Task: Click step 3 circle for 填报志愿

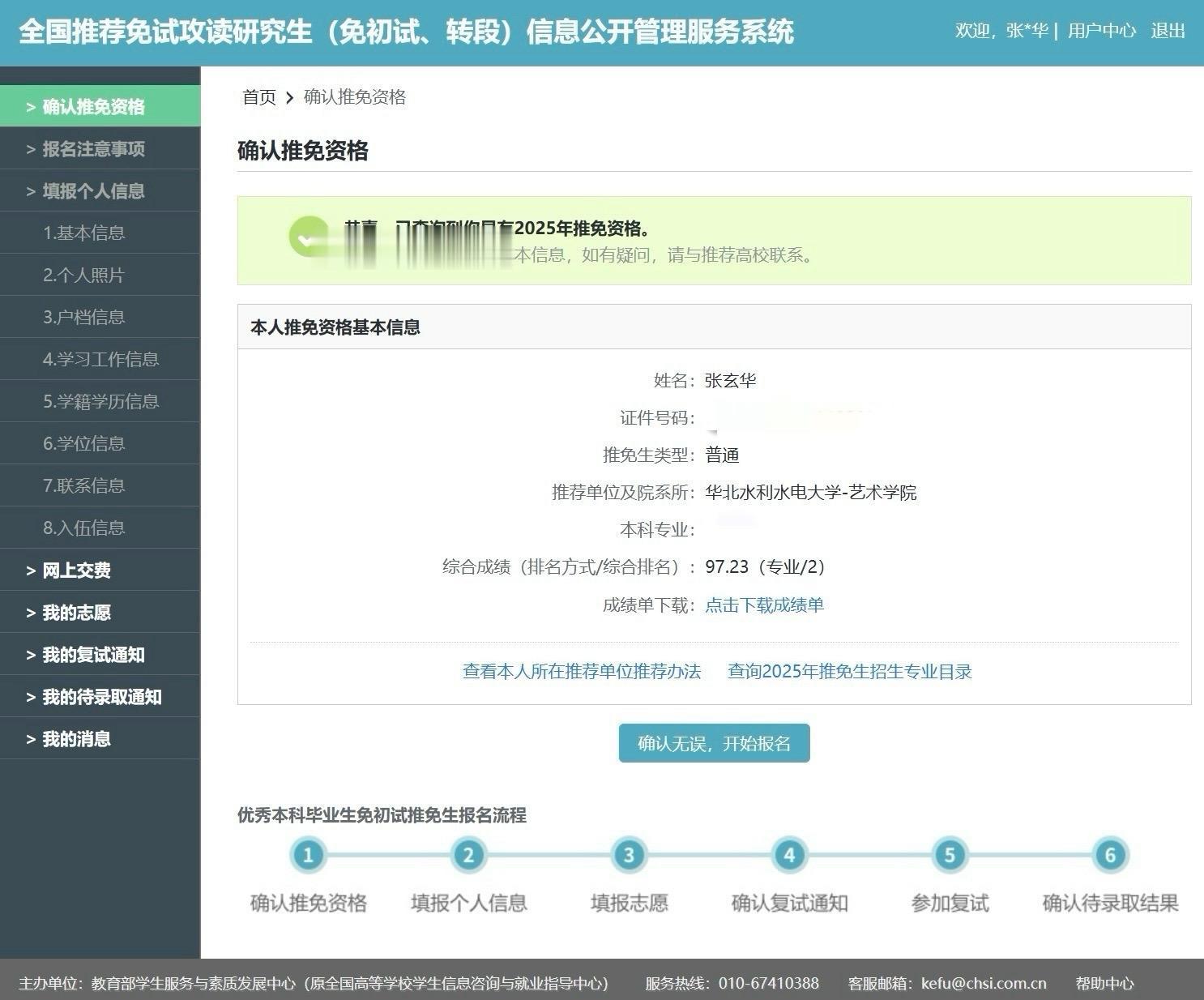Action: point(629,854)
